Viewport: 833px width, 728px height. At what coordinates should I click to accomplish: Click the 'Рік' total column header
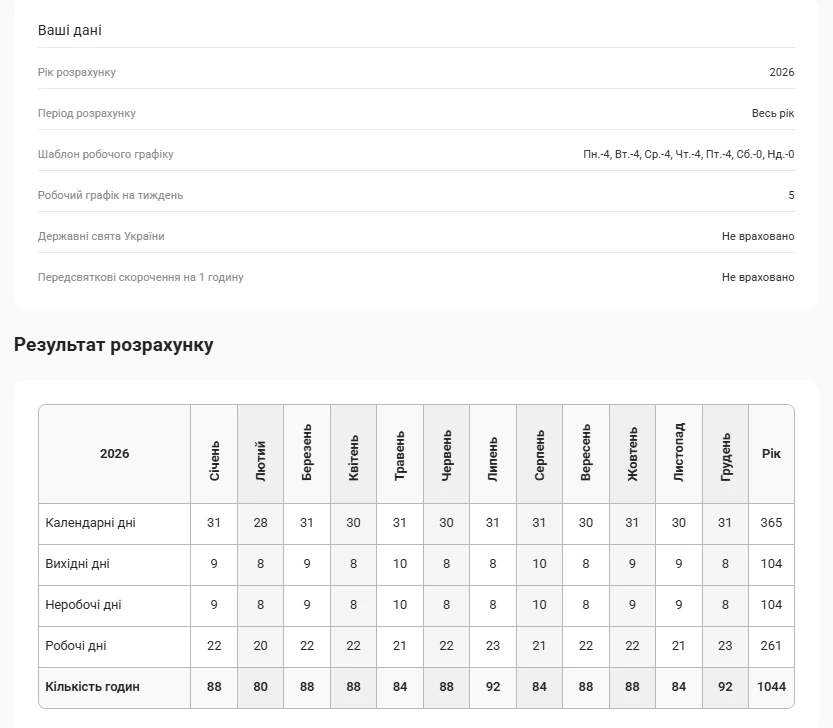point(771,454)
